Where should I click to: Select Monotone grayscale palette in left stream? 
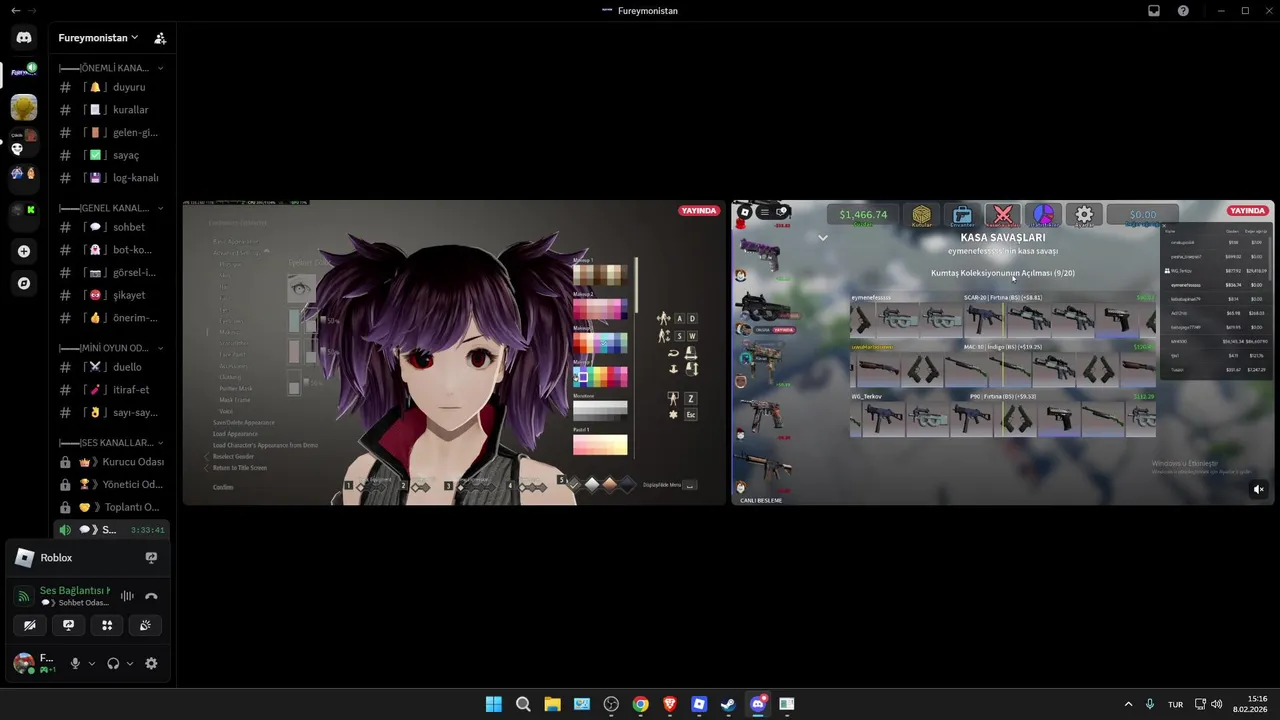pos(600,409)
